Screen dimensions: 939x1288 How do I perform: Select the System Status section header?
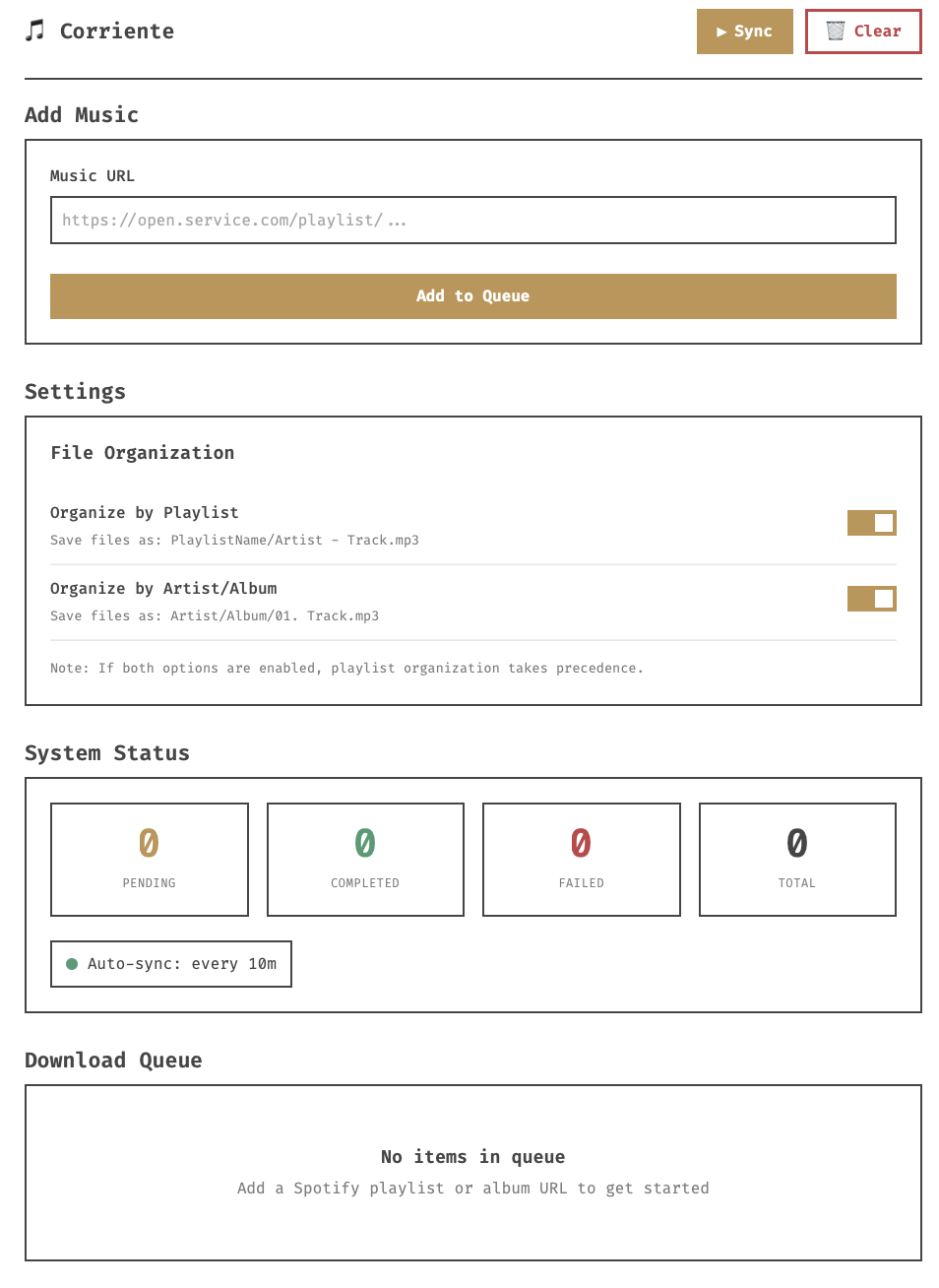tap(107, 753)
